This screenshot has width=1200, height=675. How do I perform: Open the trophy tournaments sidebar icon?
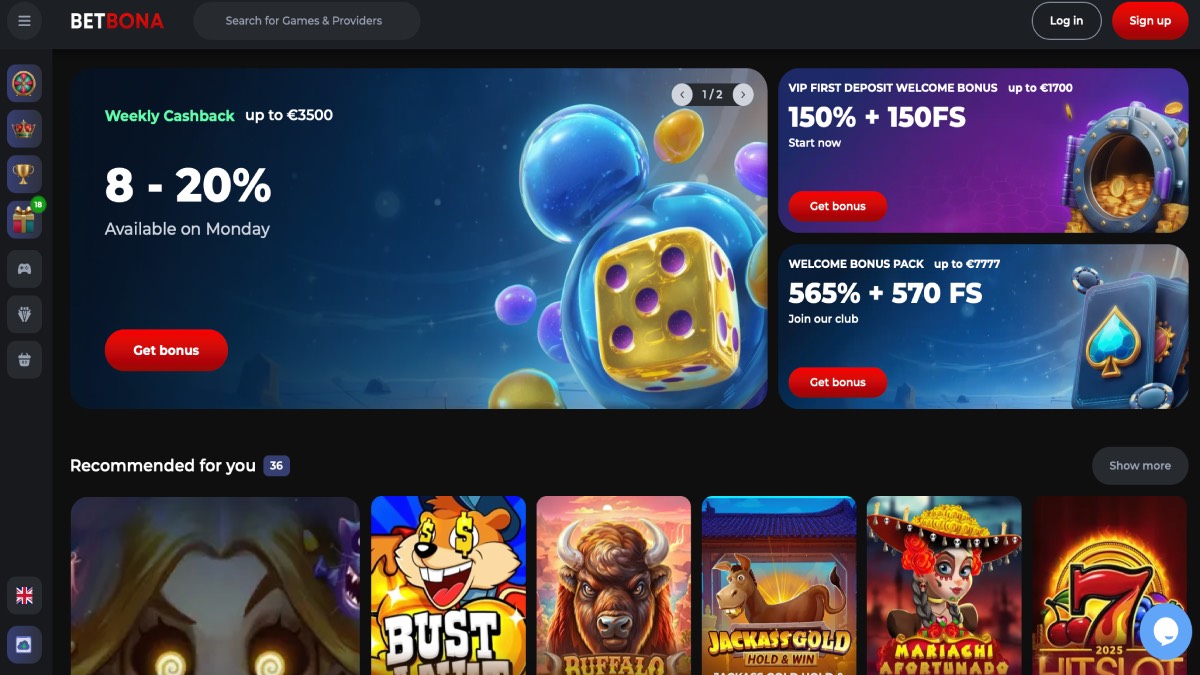coord(24,174)
